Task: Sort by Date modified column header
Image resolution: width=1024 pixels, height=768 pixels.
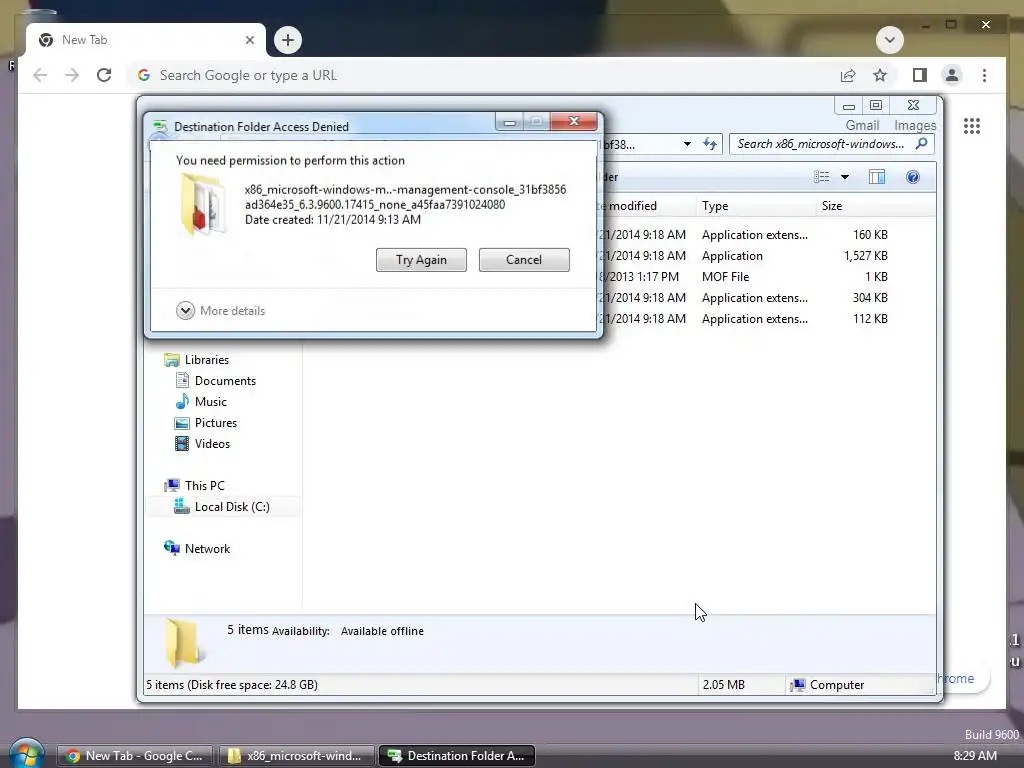Action: coord(645,206)
